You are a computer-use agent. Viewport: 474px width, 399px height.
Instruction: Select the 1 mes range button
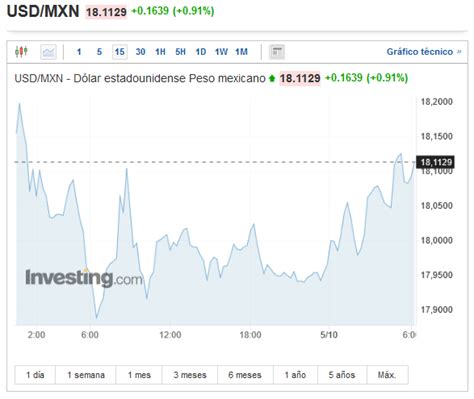coord(139,375)
